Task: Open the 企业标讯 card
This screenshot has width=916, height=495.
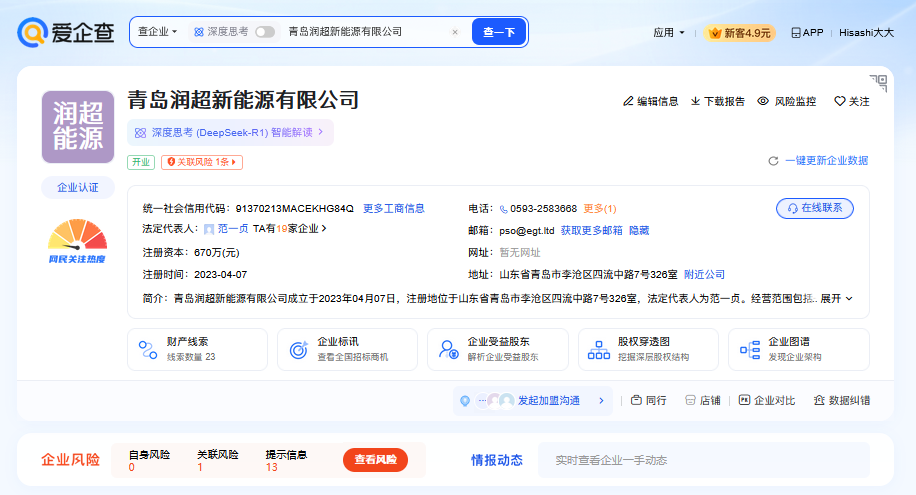Action: (x=348, y=349)
